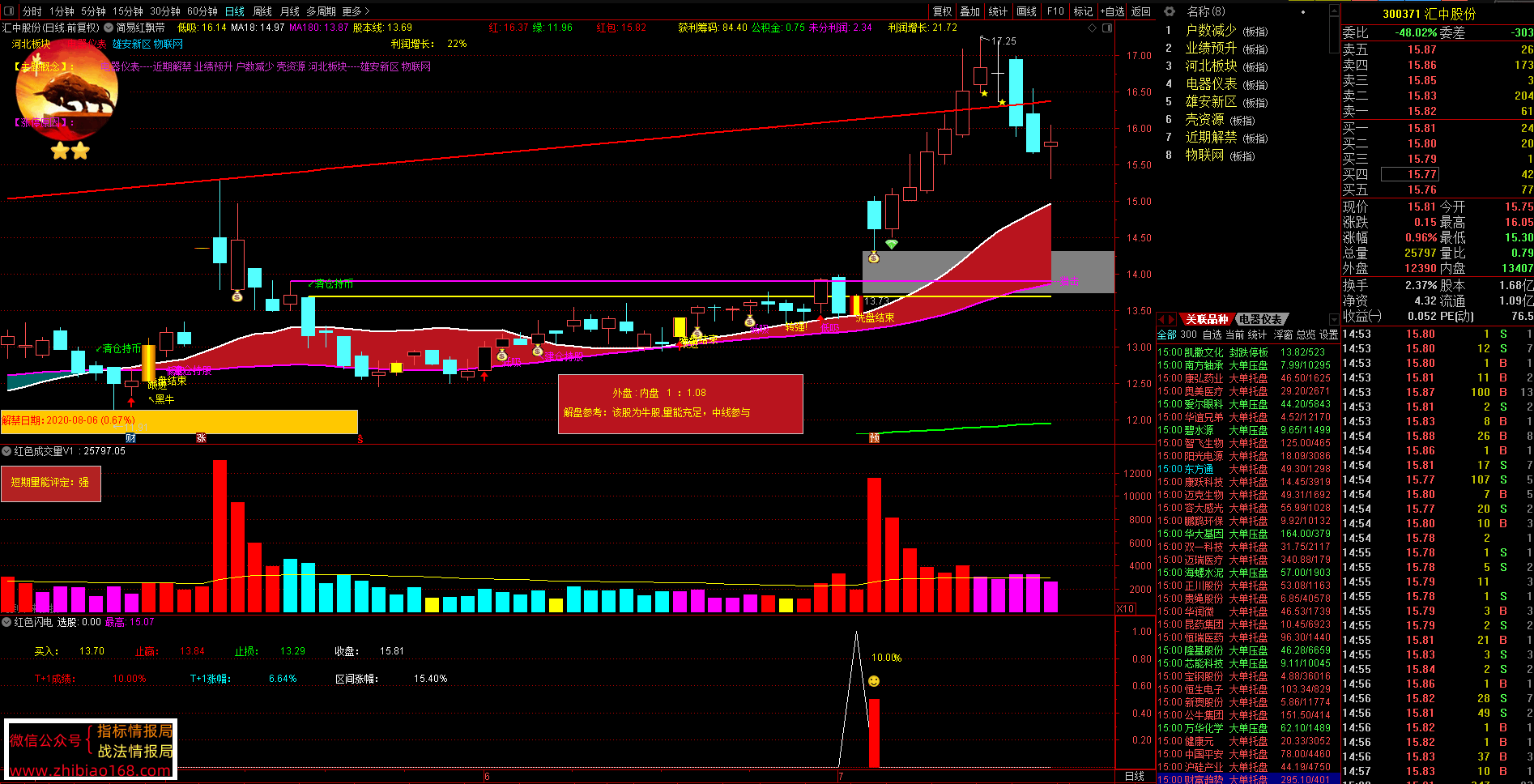Select the 月线 monthly timeframe

click(x=289, y=11)
